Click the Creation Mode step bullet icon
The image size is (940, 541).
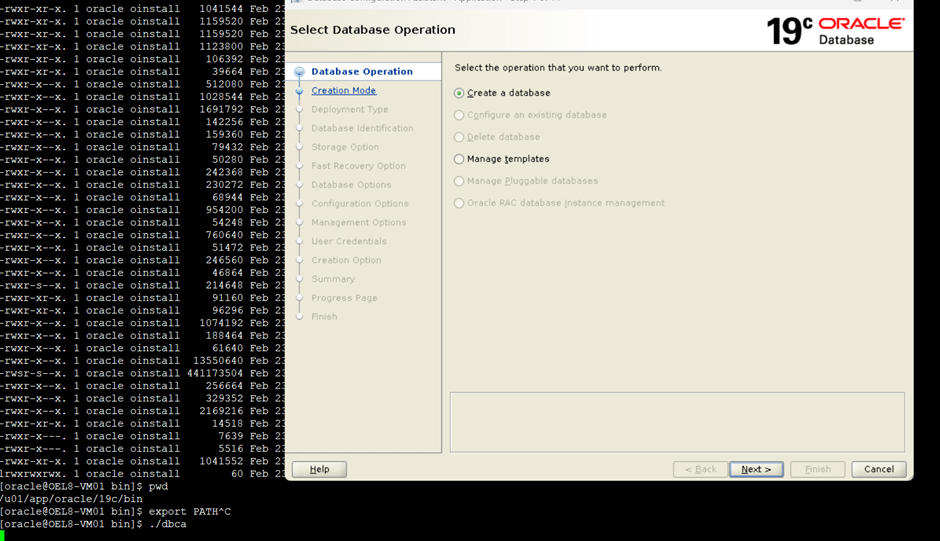click(x=299, y=91)
